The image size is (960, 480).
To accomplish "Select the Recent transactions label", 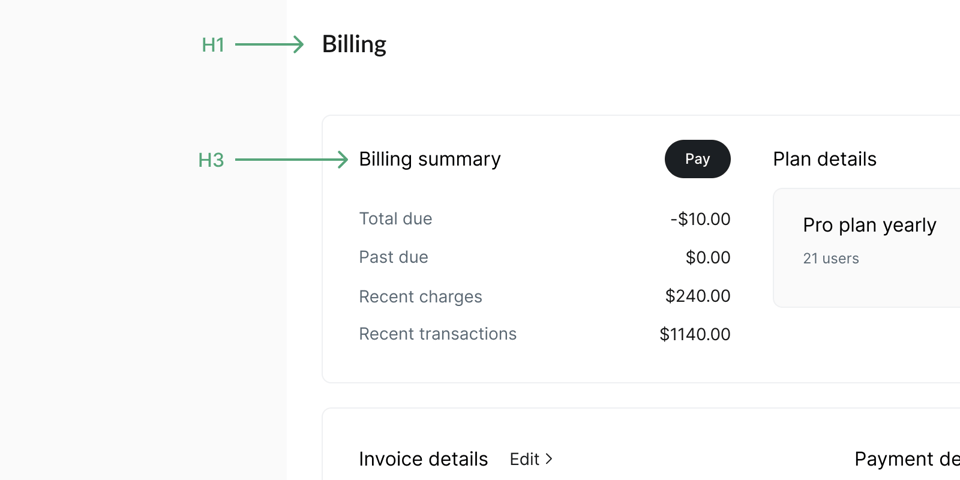I will [x=438, y=334].
